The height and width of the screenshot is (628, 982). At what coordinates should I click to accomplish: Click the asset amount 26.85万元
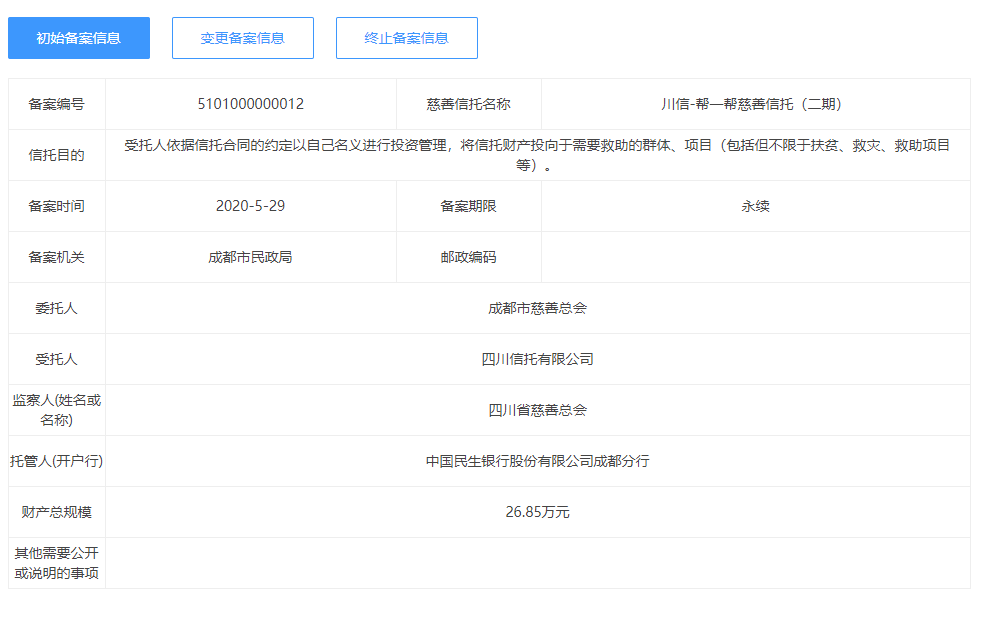pyautogui.click(x=537, y=512)
